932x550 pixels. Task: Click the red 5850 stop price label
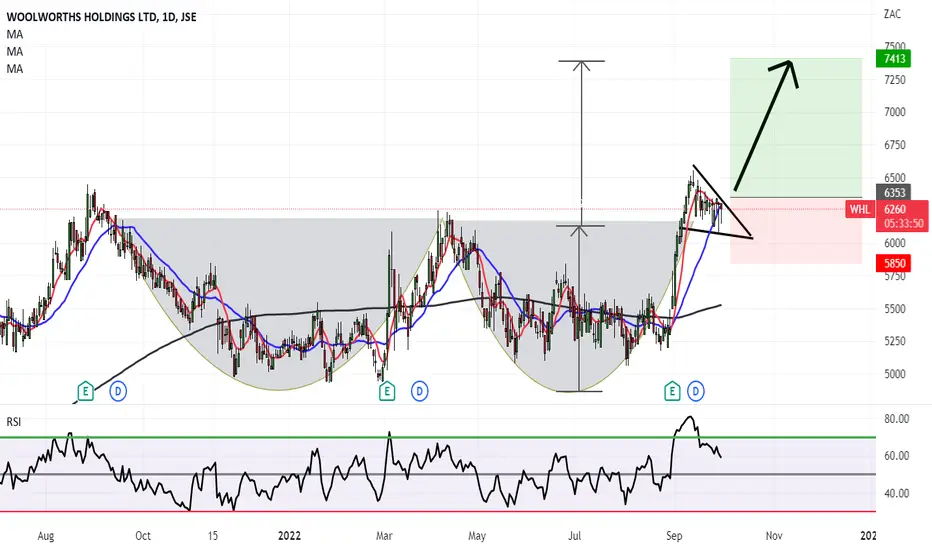tap(893, 263)
